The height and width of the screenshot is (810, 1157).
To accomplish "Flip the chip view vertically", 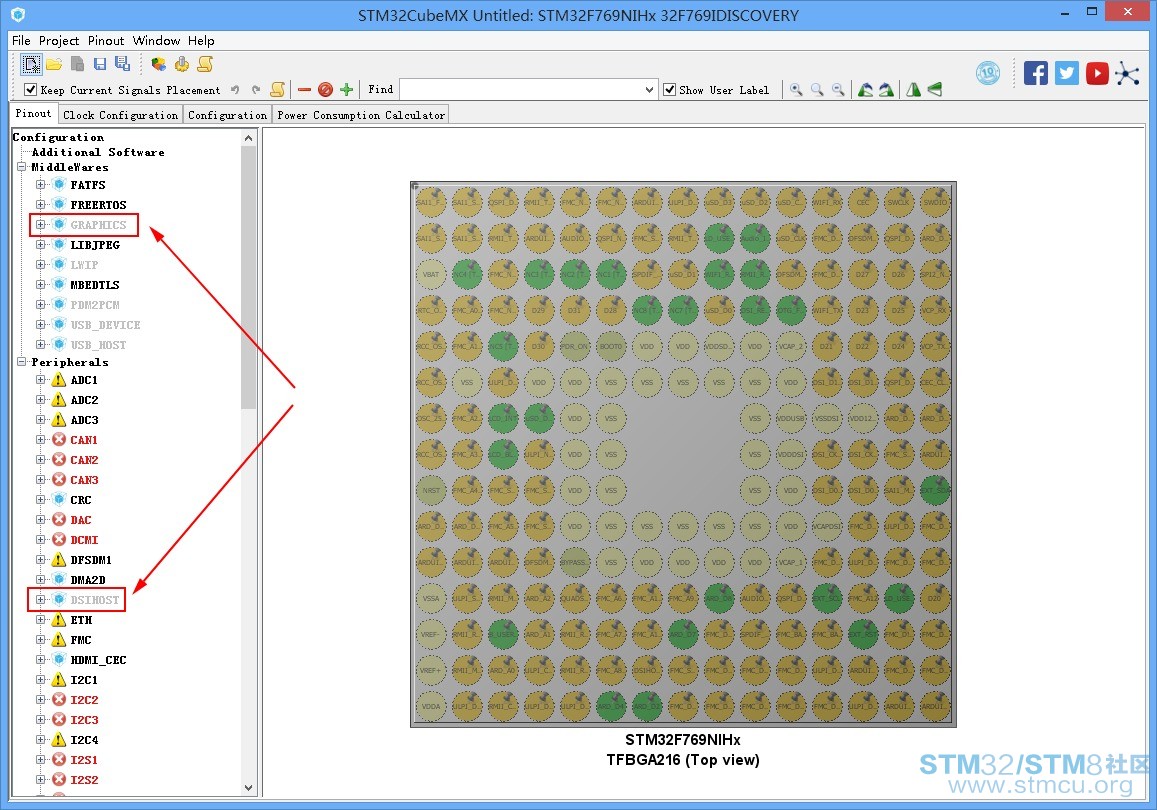I will click(935, 90).
